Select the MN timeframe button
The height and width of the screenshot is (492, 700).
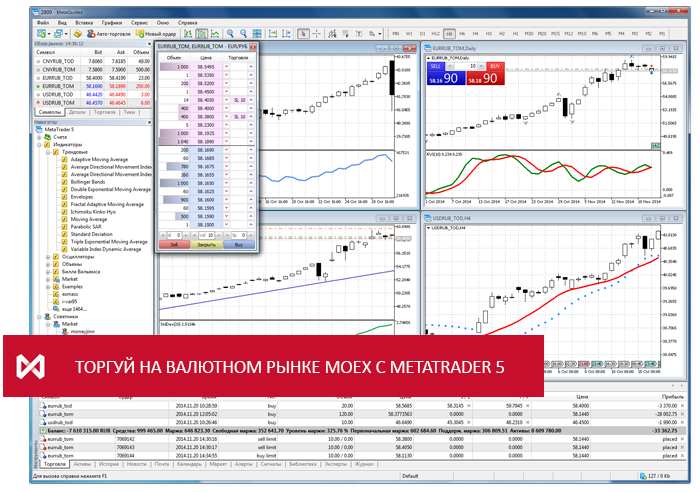click(396, 34)
